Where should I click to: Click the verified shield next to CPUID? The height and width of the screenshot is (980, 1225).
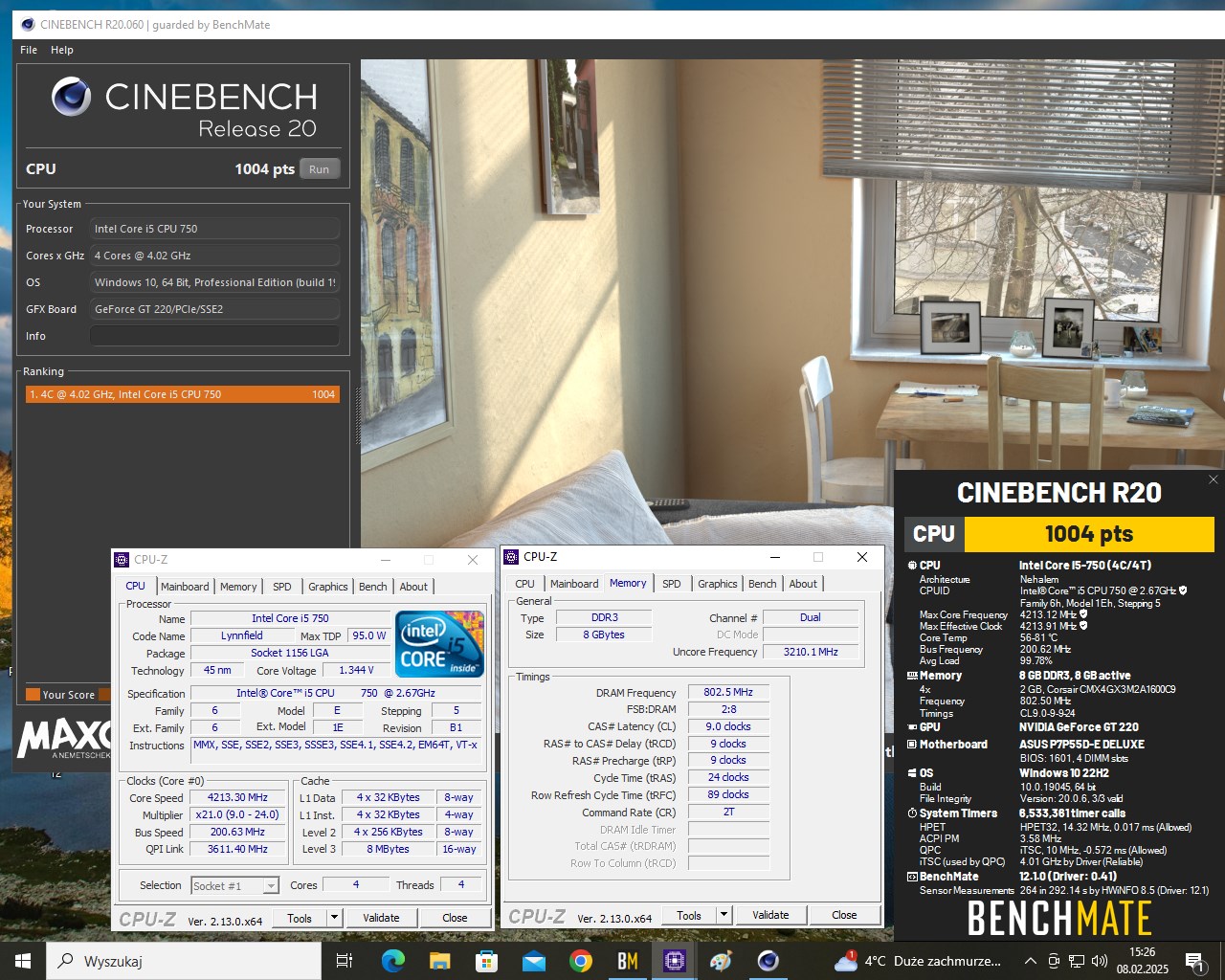point(1183,590)
